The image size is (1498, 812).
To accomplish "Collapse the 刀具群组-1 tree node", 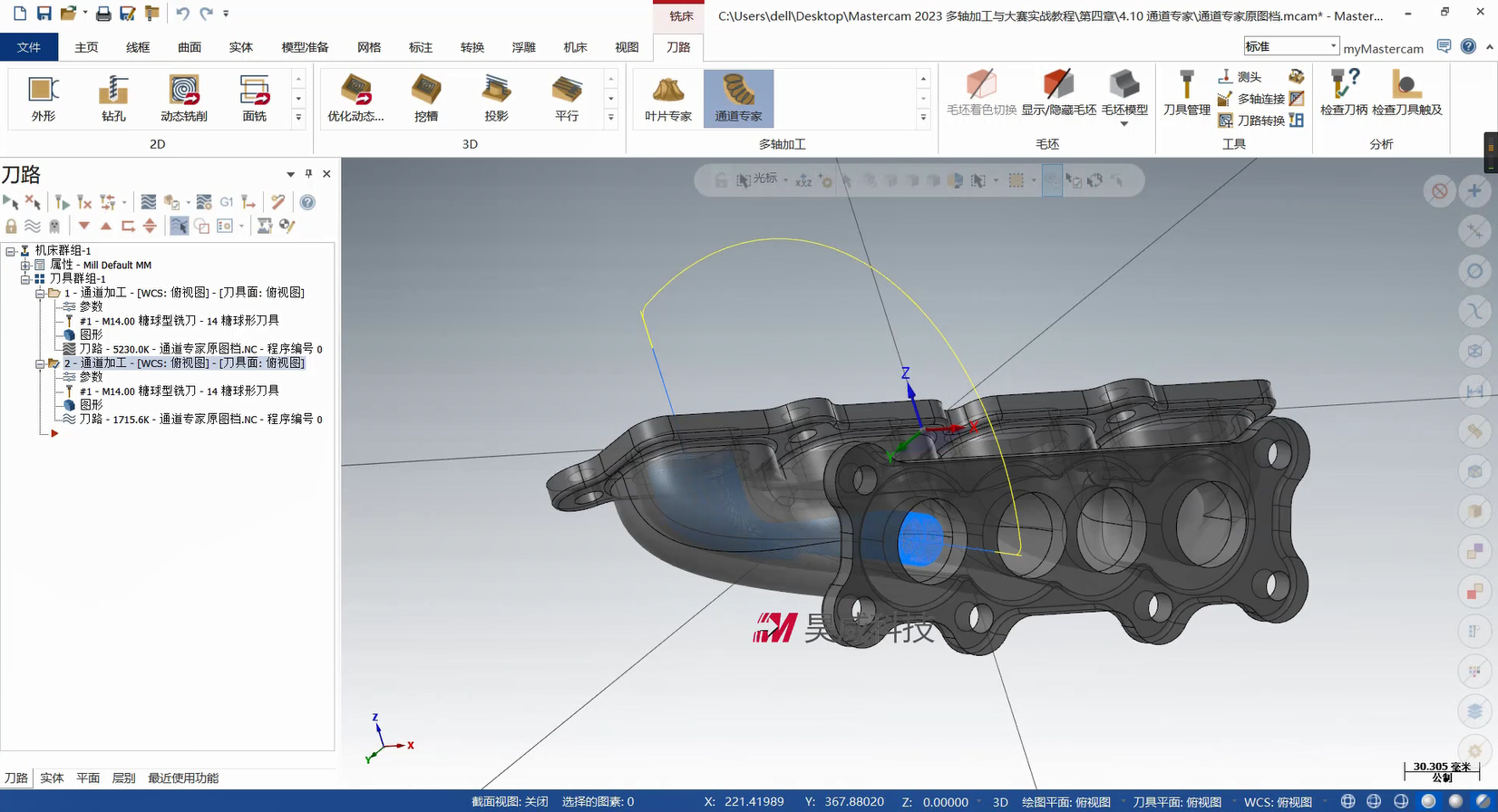I will pyautogui.click(x=25, y=279).
